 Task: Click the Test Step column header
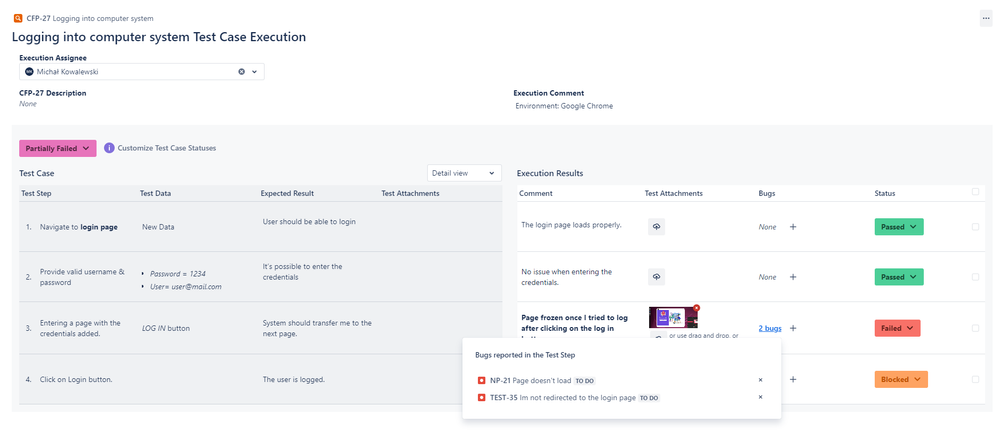(x=36, y=193)
